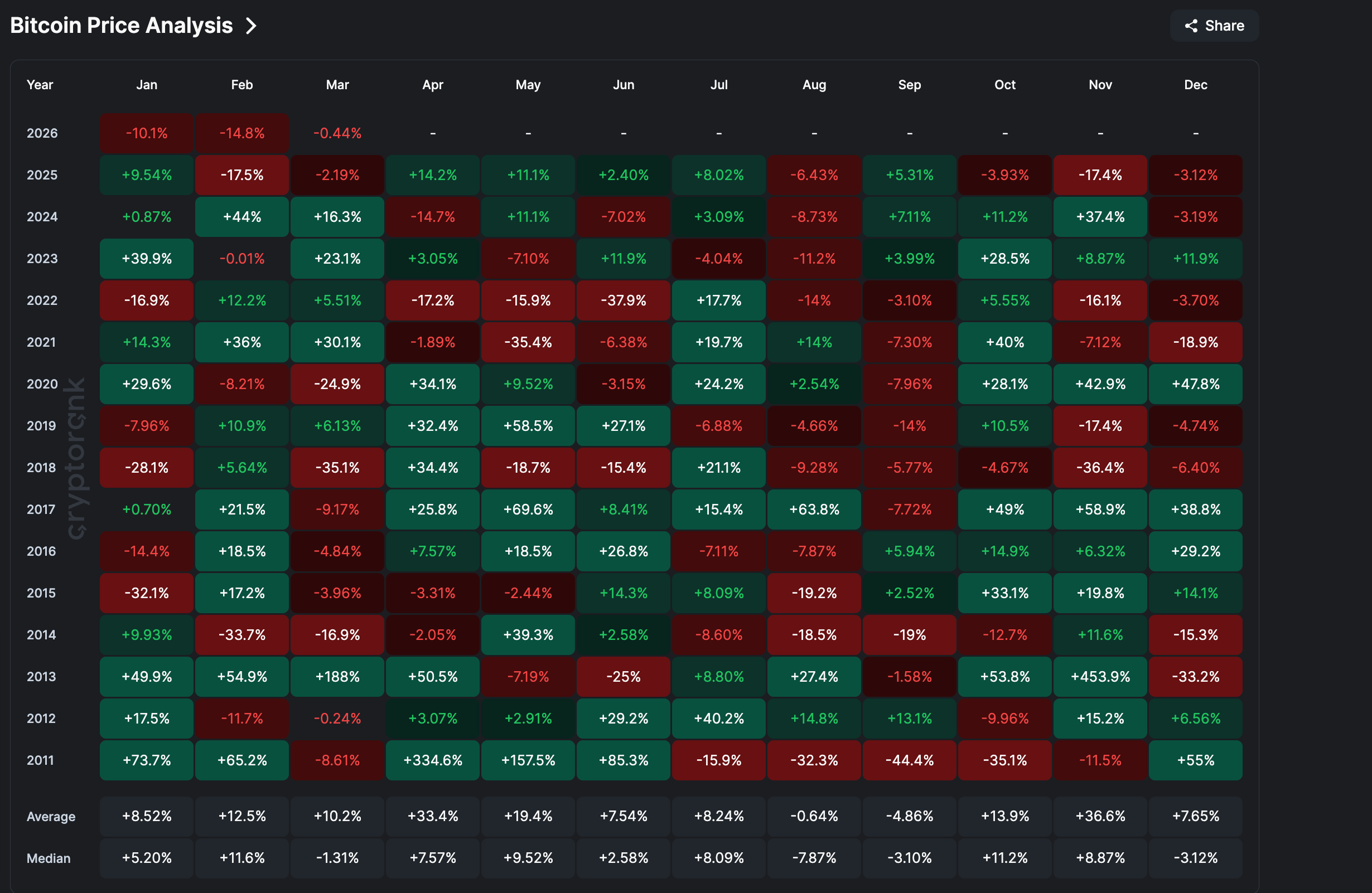The height and width of the screenshot is (893, 1372).
Task: Select the Jan column header
Action: tap(146, 84)
